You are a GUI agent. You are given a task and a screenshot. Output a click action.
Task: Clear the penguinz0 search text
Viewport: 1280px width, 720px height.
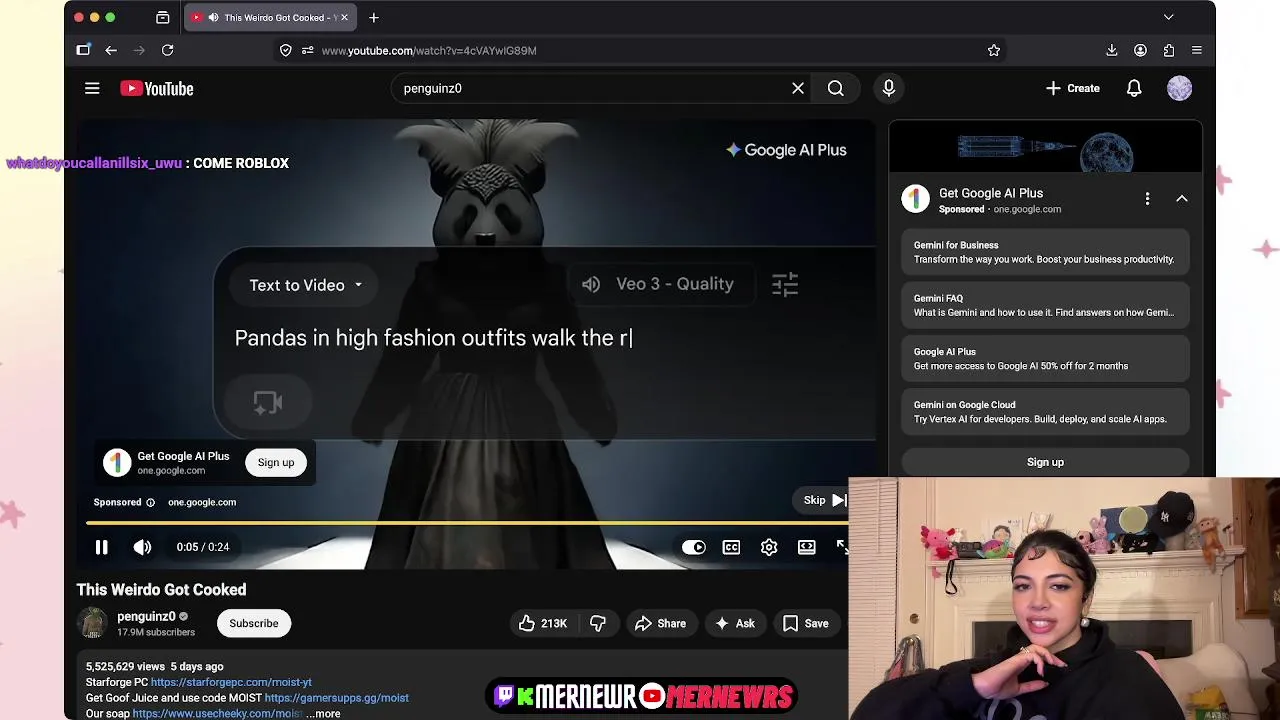(x=798, y=88)
